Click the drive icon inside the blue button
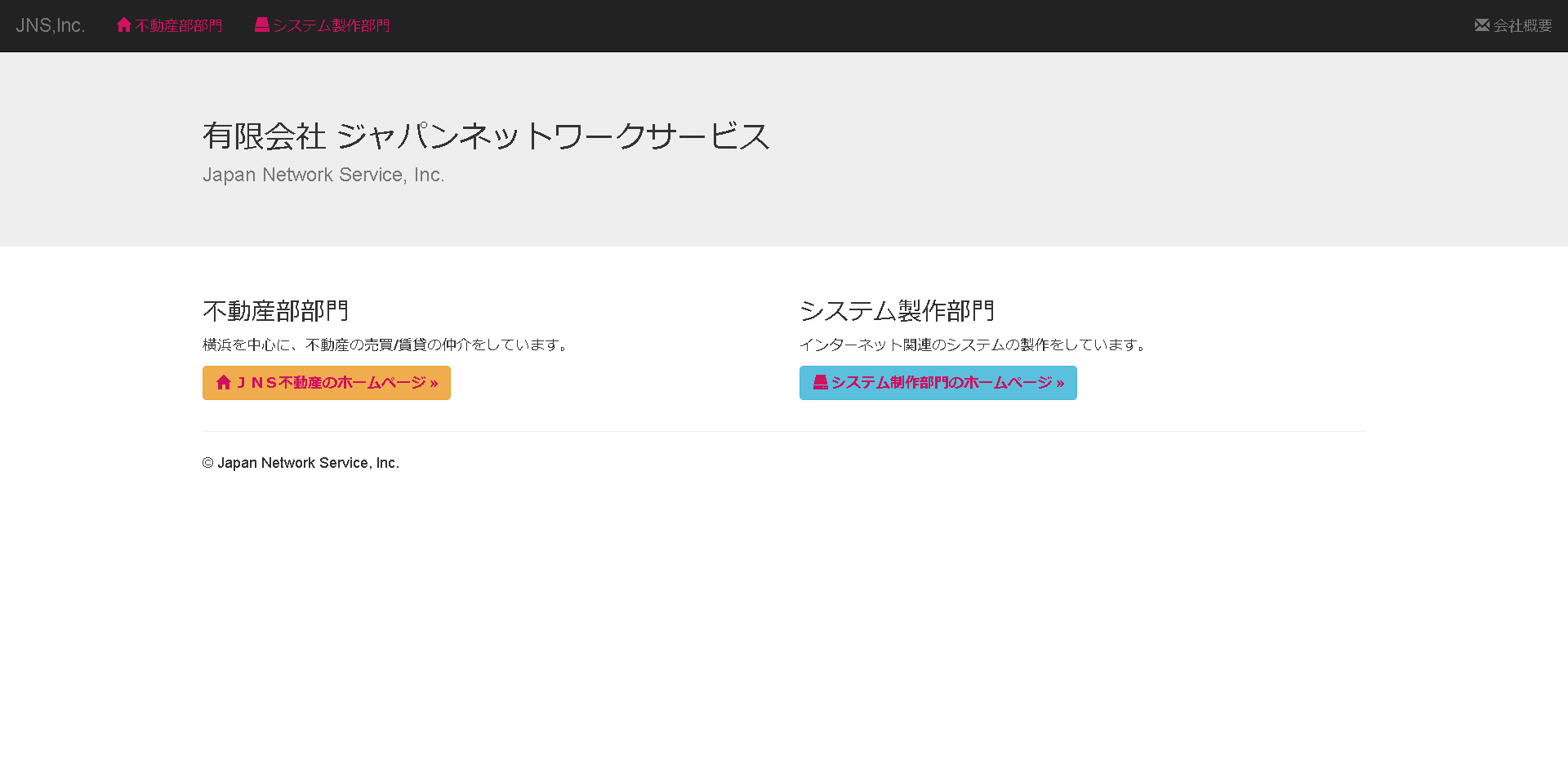 (820, 382)
